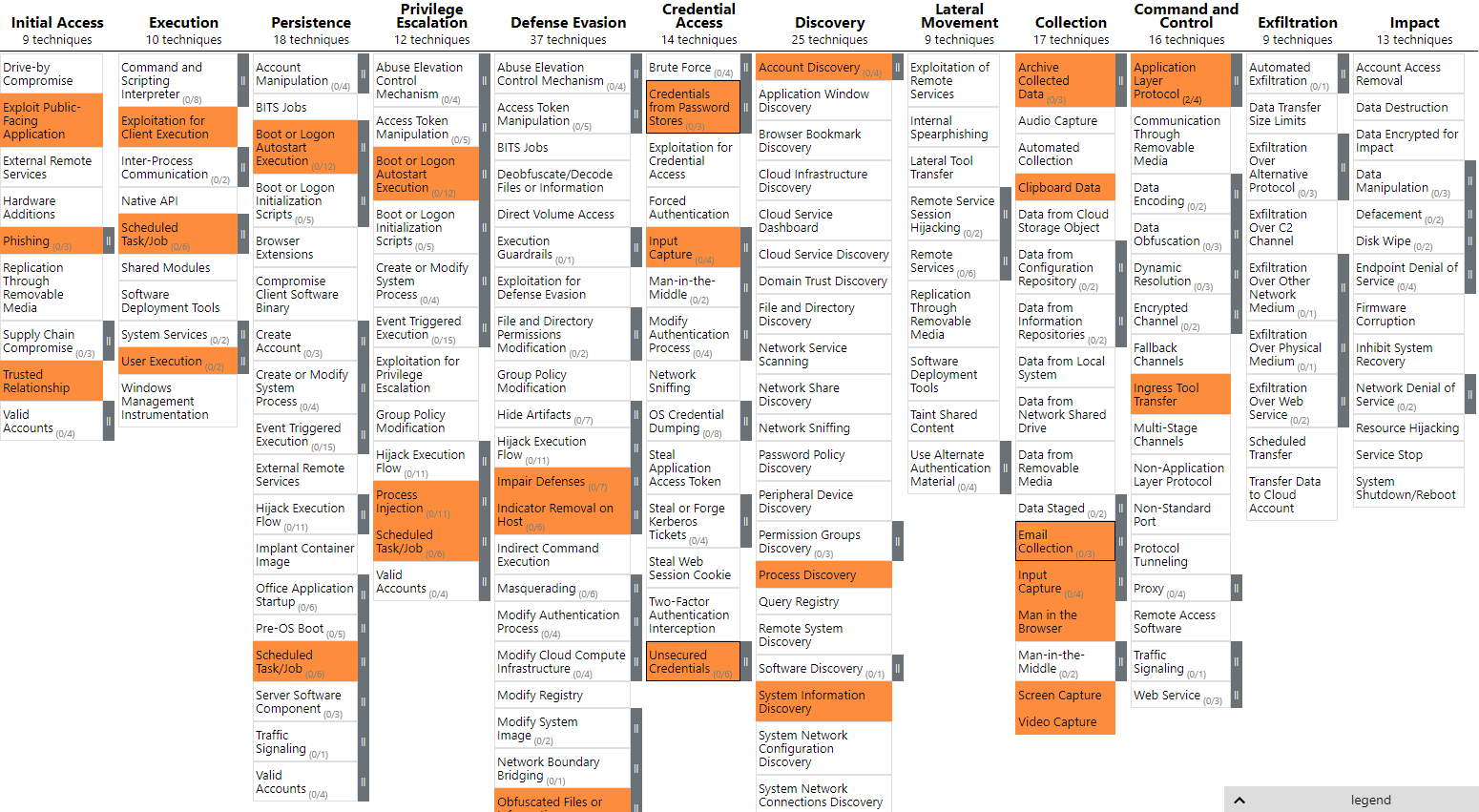Image resolution: width=1479 pixels, height=812 pixels.
Task: Select Remote Access Software technique
Action: (1180, 621)
